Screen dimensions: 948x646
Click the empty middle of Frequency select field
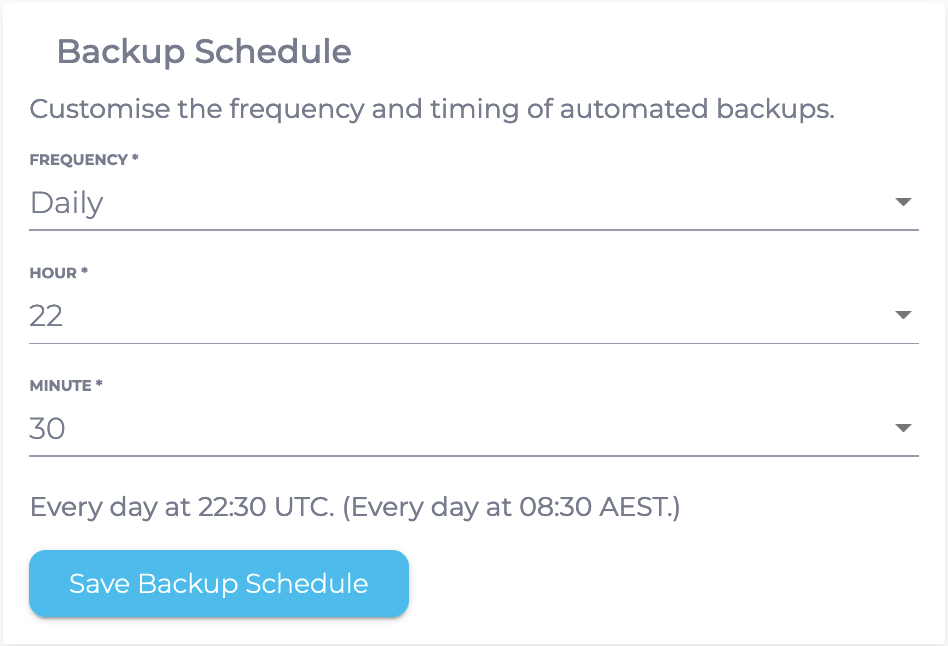pos(470,203)
